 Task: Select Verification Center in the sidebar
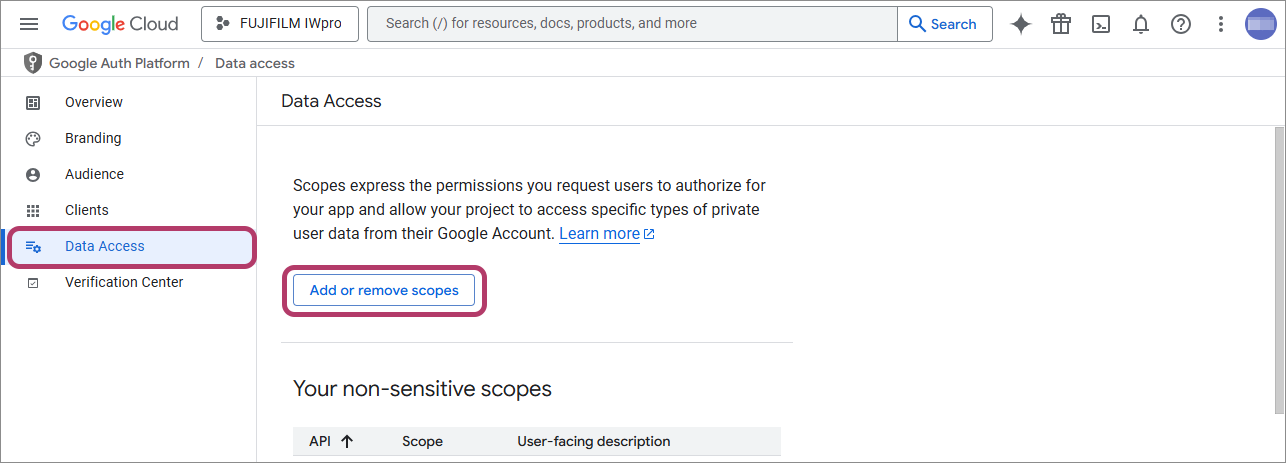[124, 282]
